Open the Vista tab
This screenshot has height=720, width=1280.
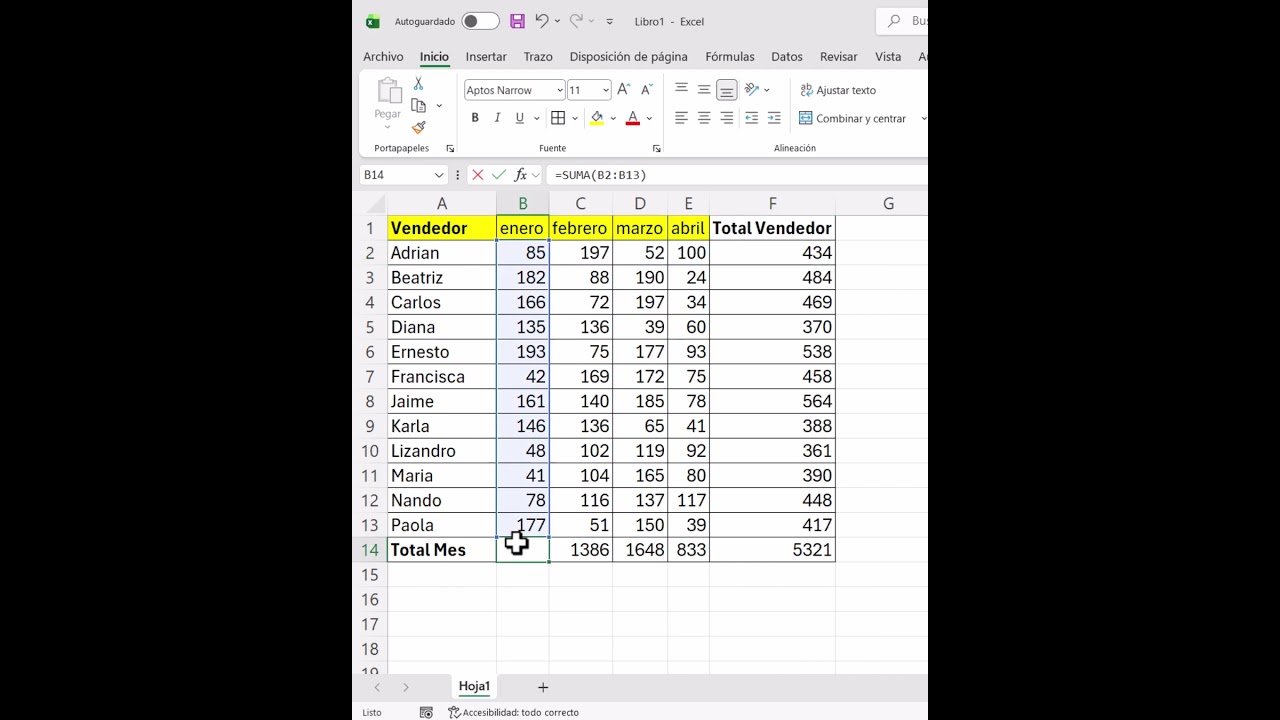point(888,57)
